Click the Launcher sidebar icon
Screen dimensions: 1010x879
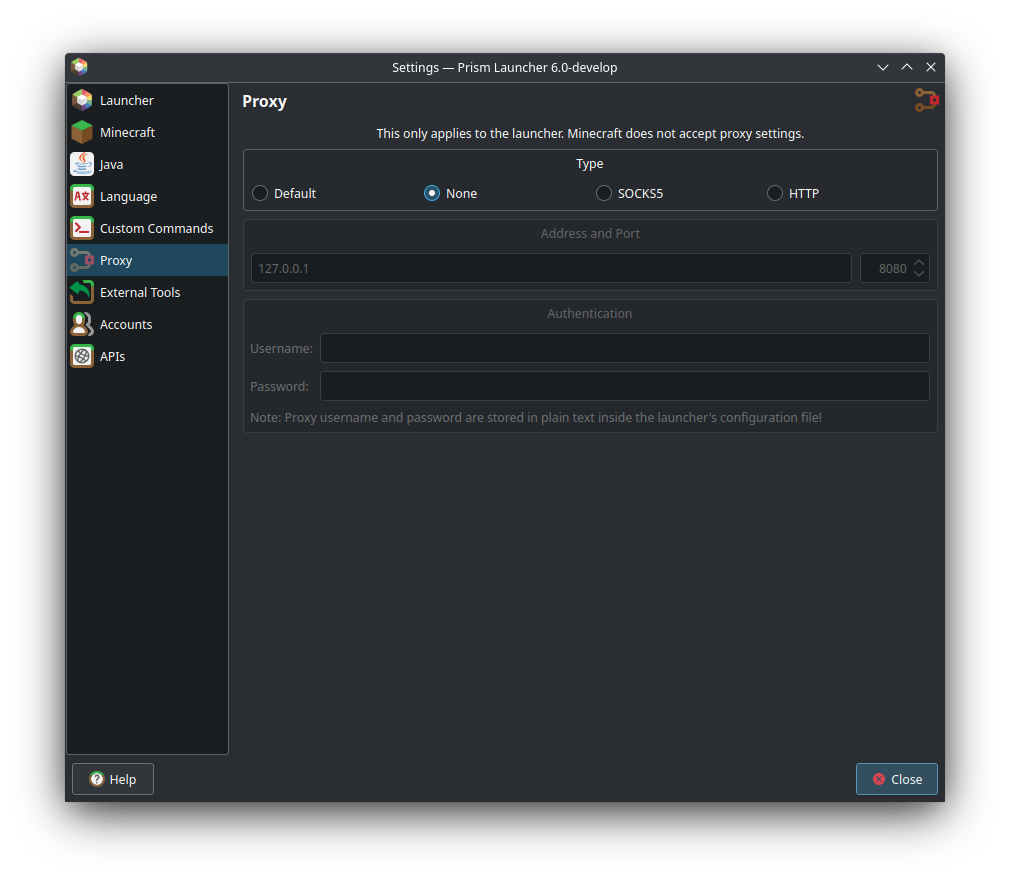click(82, 100)
